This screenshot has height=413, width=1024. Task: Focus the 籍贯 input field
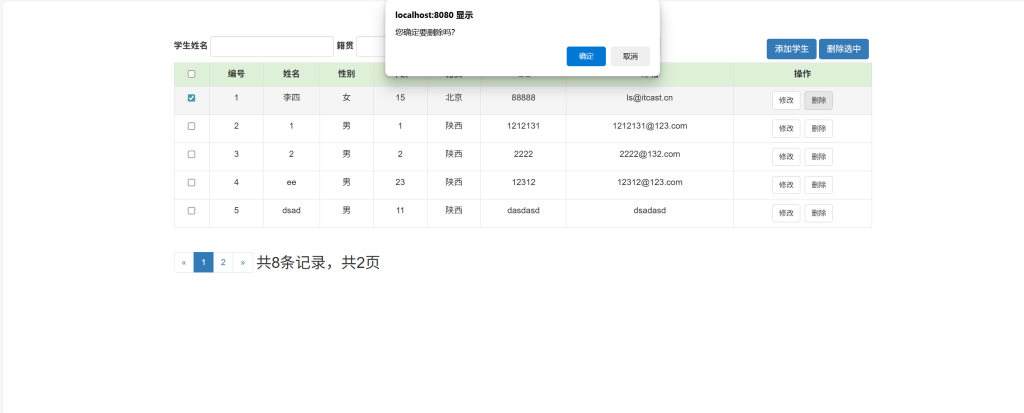click(371, 46)
